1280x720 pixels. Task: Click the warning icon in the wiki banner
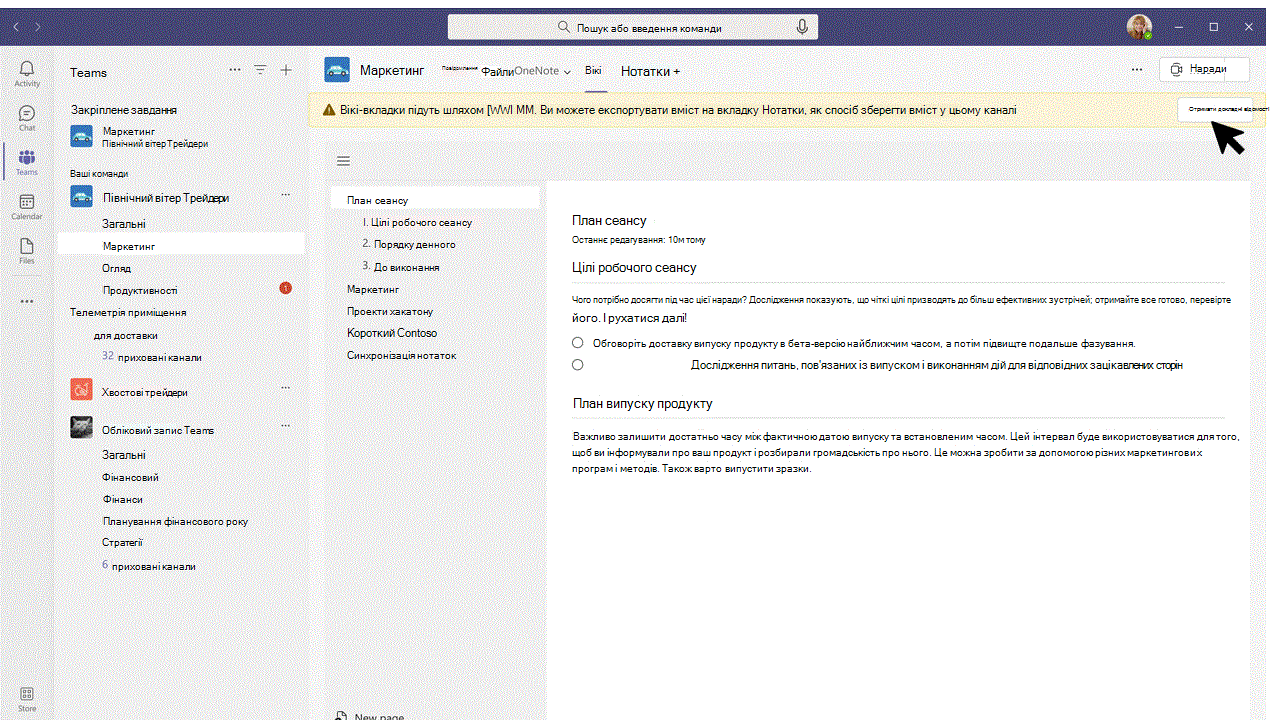pyautogui.click(x=328, y=110)
